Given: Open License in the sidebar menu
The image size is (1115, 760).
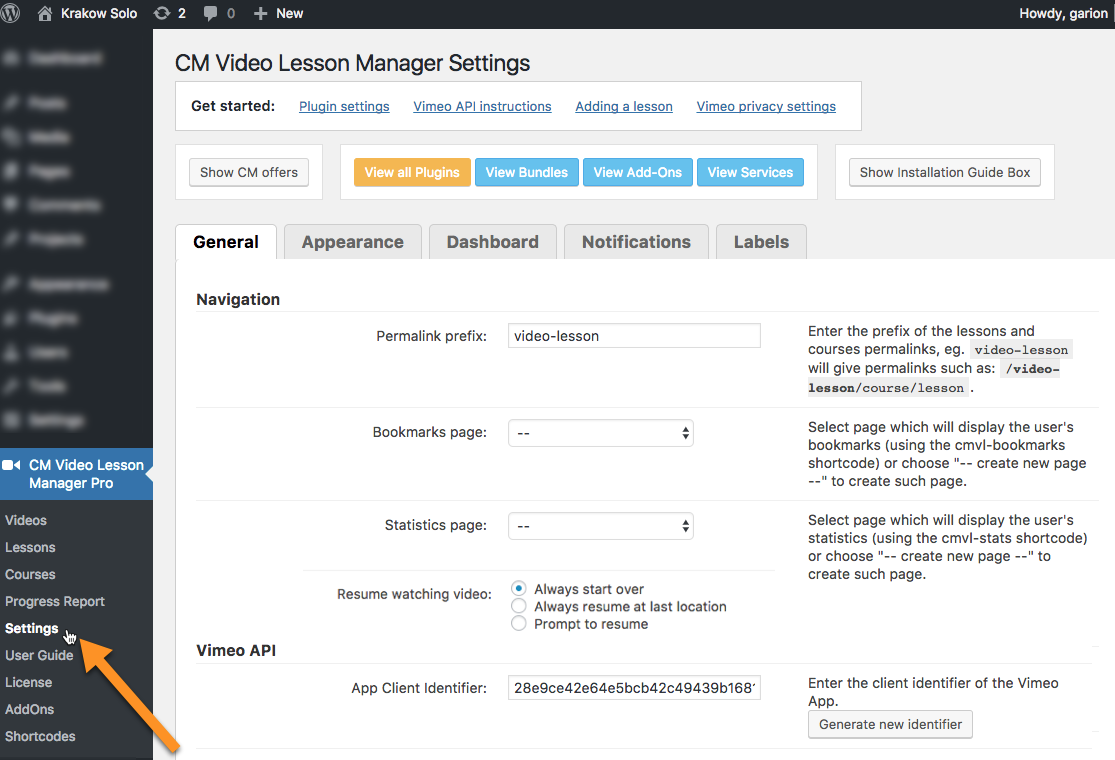Looking at the screenshot, I should coord(28,683).
